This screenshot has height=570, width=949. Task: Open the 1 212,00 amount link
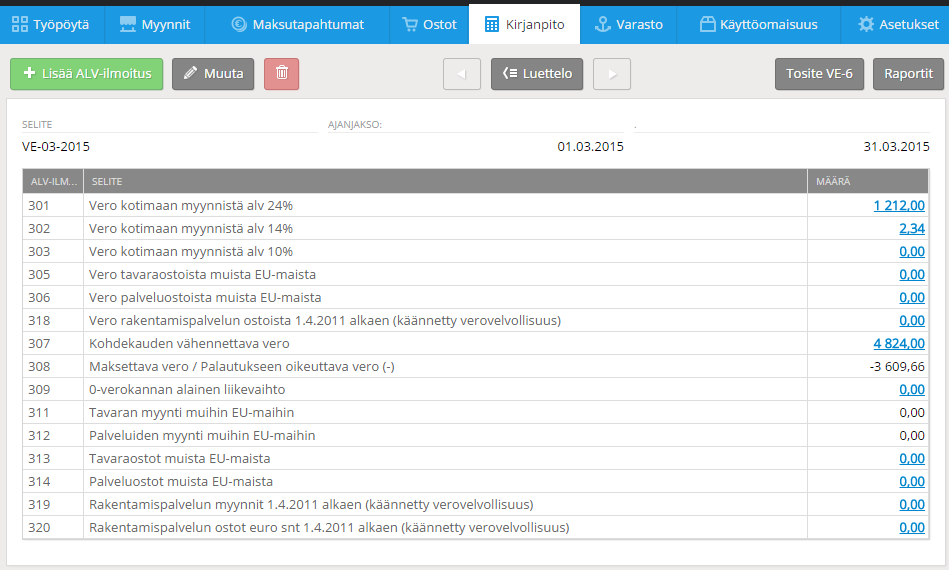point(898,205)
